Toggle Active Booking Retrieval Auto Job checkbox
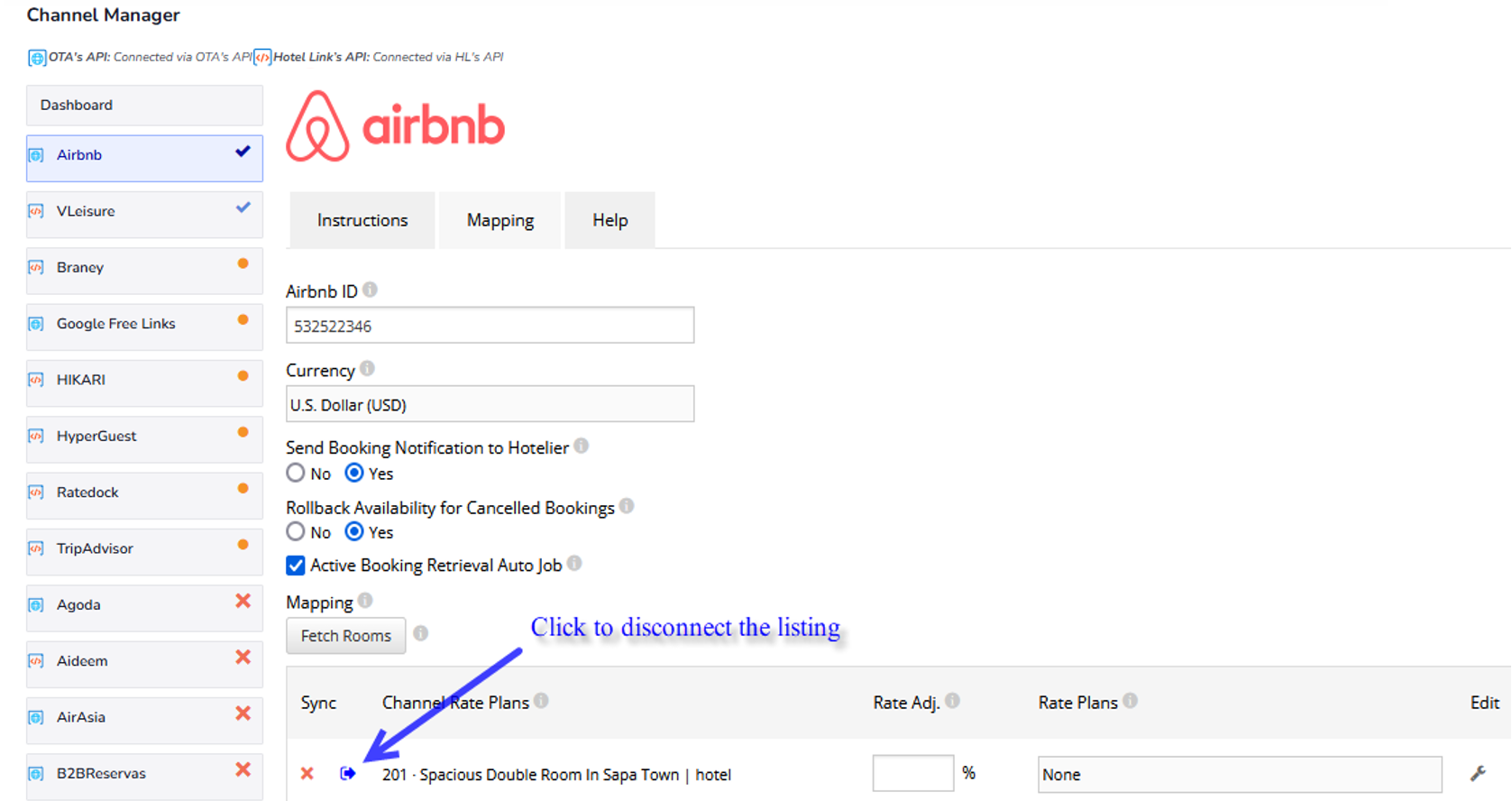The height and width of the screenshot is (801, 1512). tap(296, 566)
